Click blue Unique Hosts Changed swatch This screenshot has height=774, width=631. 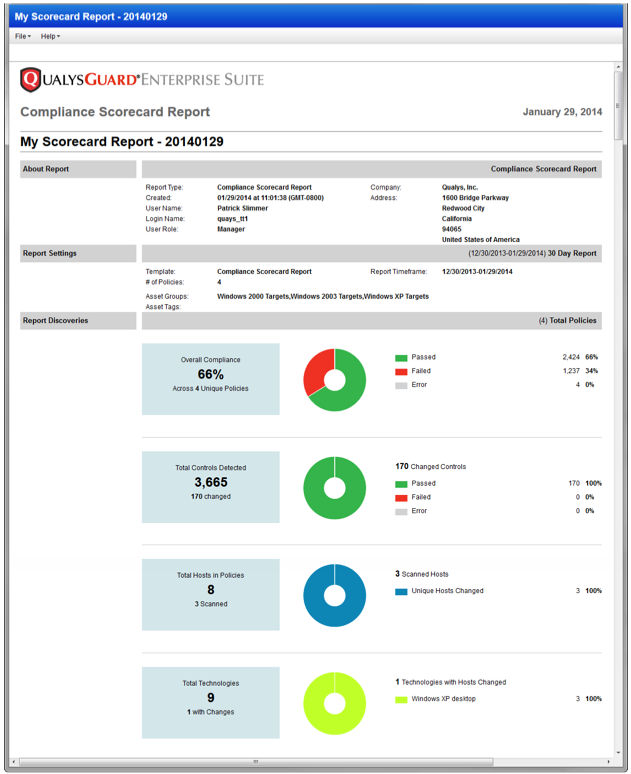pos(401,591)
